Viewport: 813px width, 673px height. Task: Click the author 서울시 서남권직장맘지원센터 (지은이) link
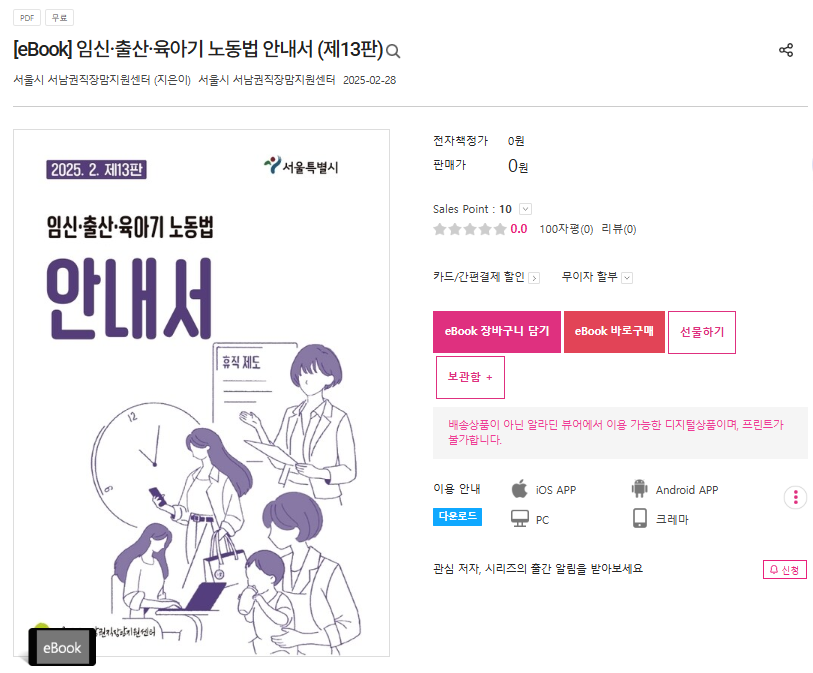tap(102, 80)
